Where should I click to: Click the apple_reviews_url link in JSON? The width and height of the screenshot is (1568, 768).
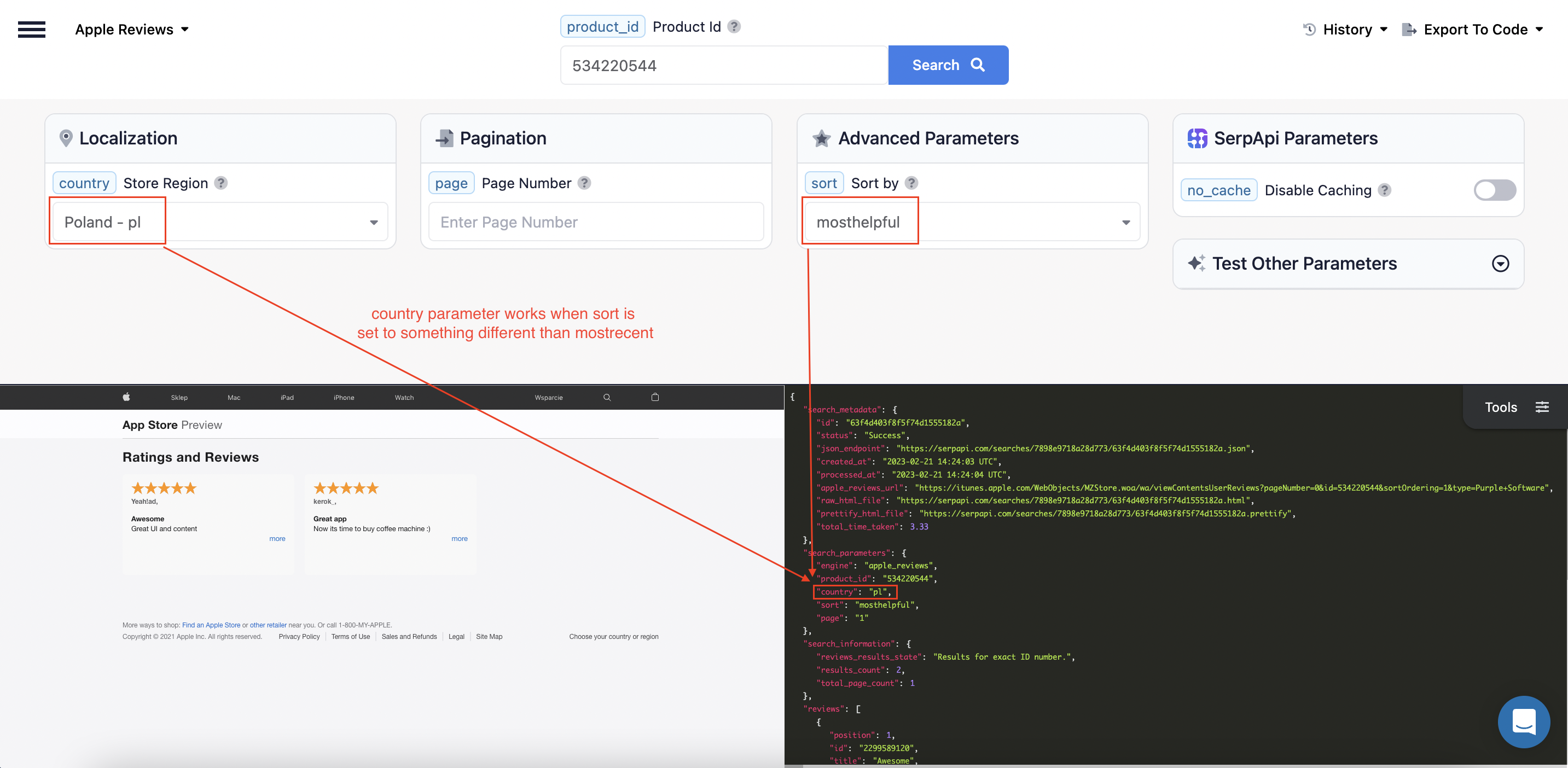1232,487
